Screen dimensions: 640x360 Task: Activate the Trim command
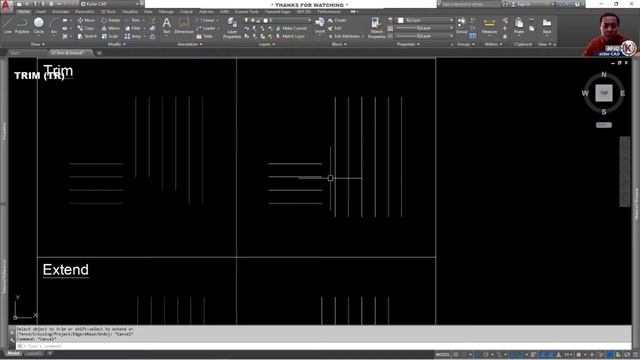tap(133, 20)
